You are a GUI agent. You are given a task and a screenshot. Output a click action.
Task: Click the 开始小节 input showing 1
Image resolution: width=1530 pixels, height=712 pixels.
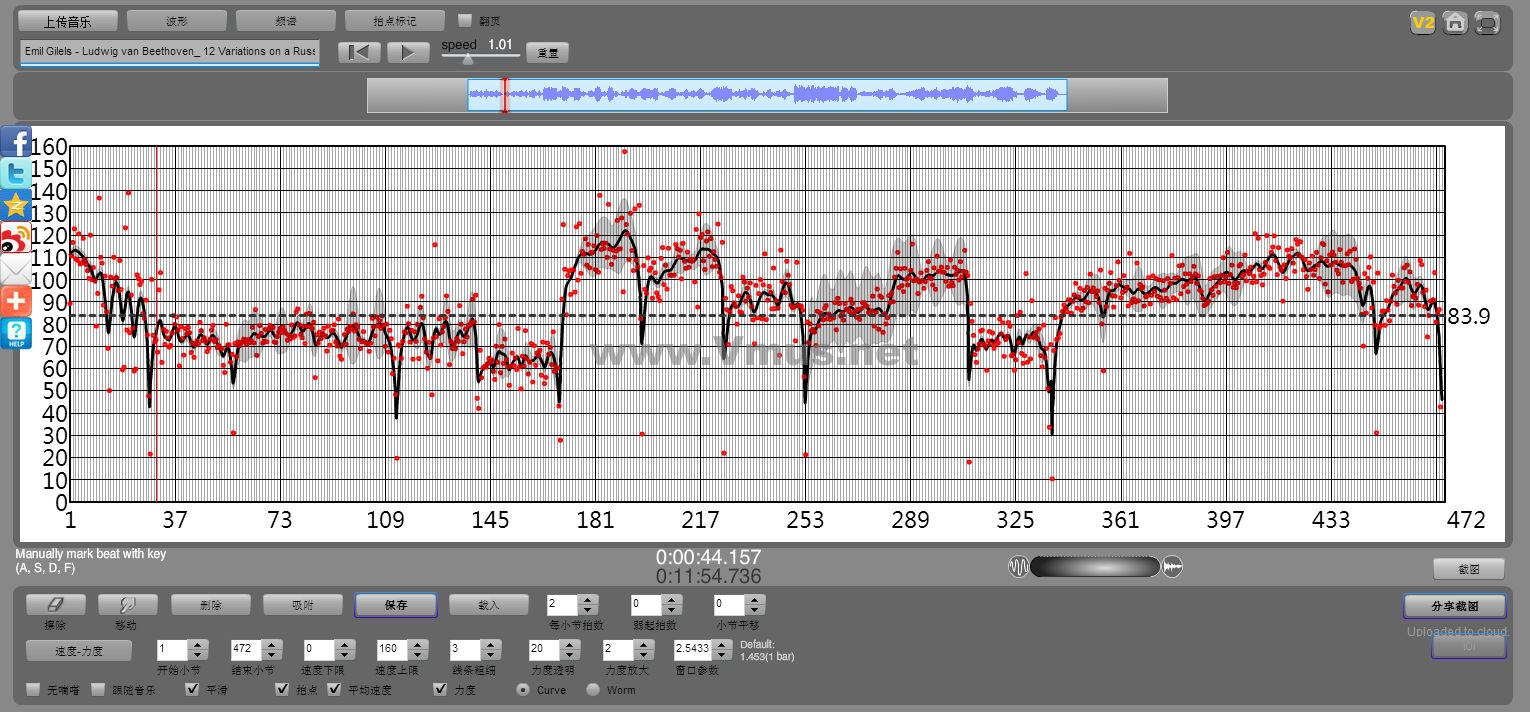(172, 648)
